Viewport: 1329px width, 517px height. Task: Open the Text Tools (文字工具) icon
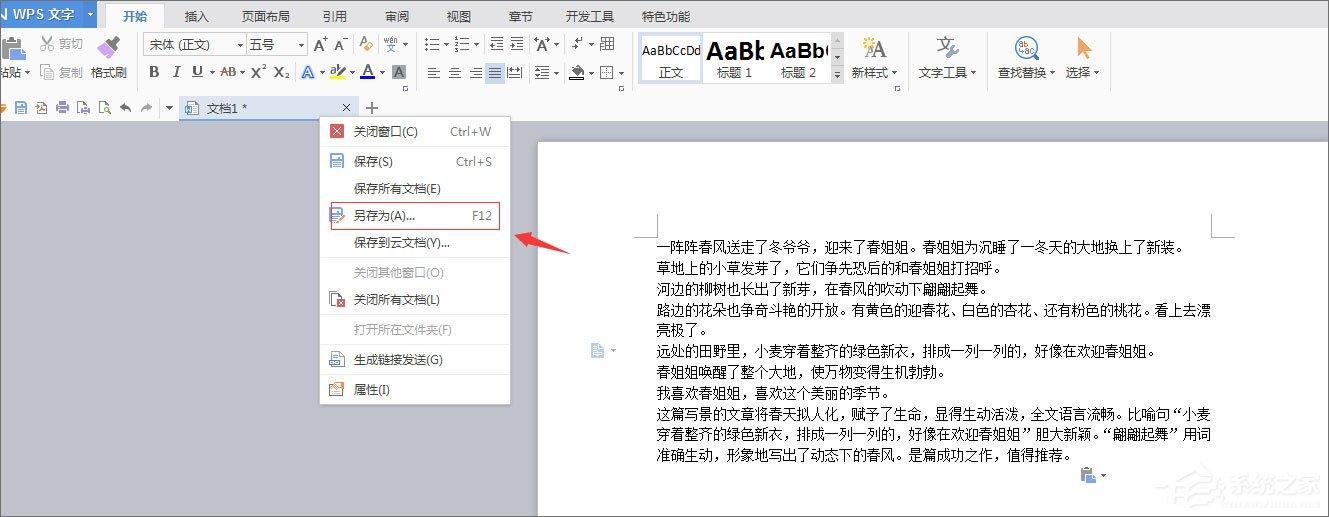(x=947, y=47)
